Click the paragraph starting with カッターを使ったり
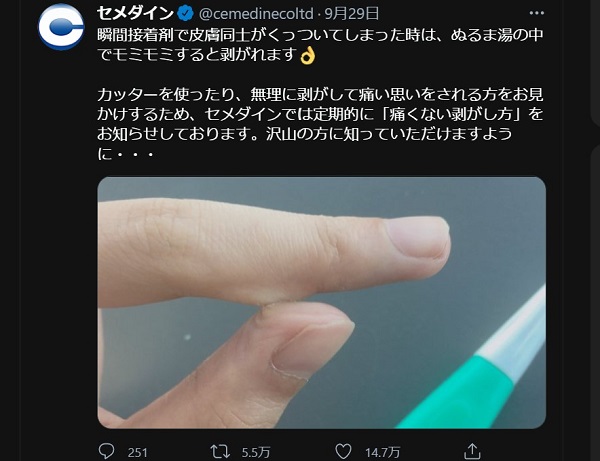The image size is (600, 461). [320, 124]
